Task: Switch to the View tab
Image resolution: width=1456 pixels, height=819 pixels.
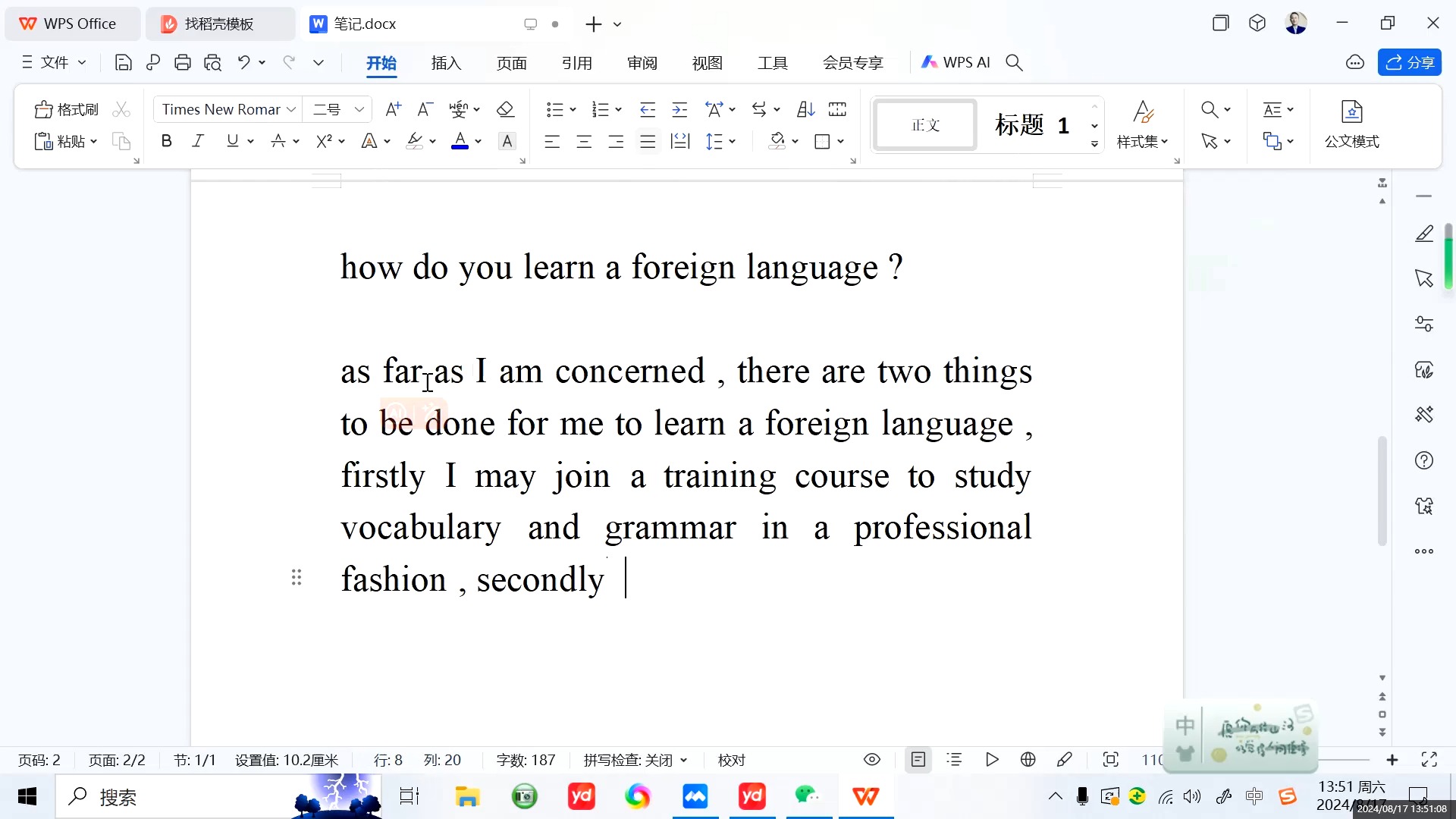Action: [707, 63]
